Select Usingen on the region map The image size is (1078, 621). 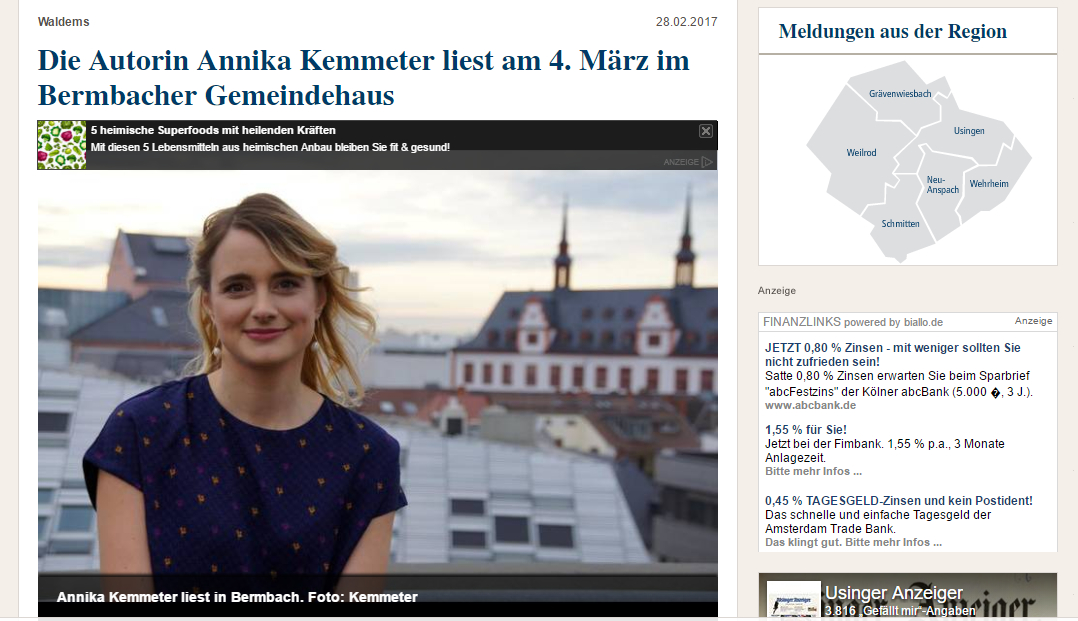[x=969, y=131]
